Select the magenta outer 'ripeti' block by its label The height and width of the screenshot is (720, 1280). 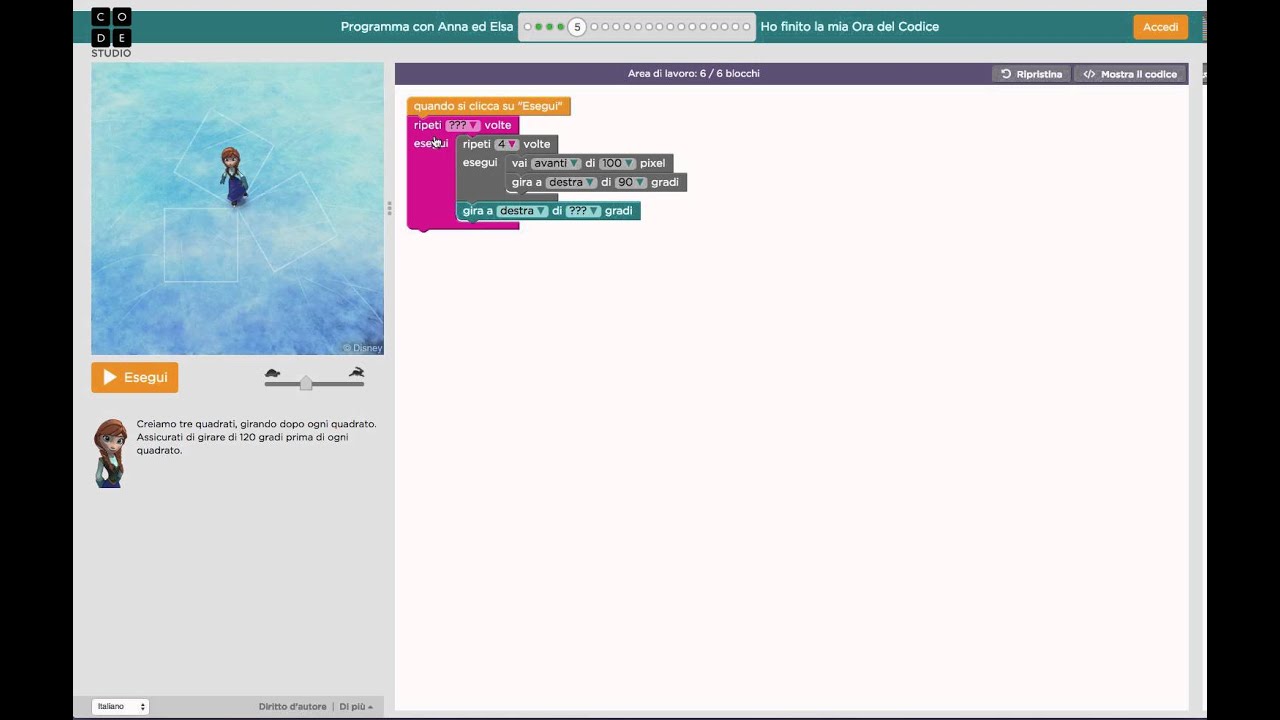pos(427,125)
